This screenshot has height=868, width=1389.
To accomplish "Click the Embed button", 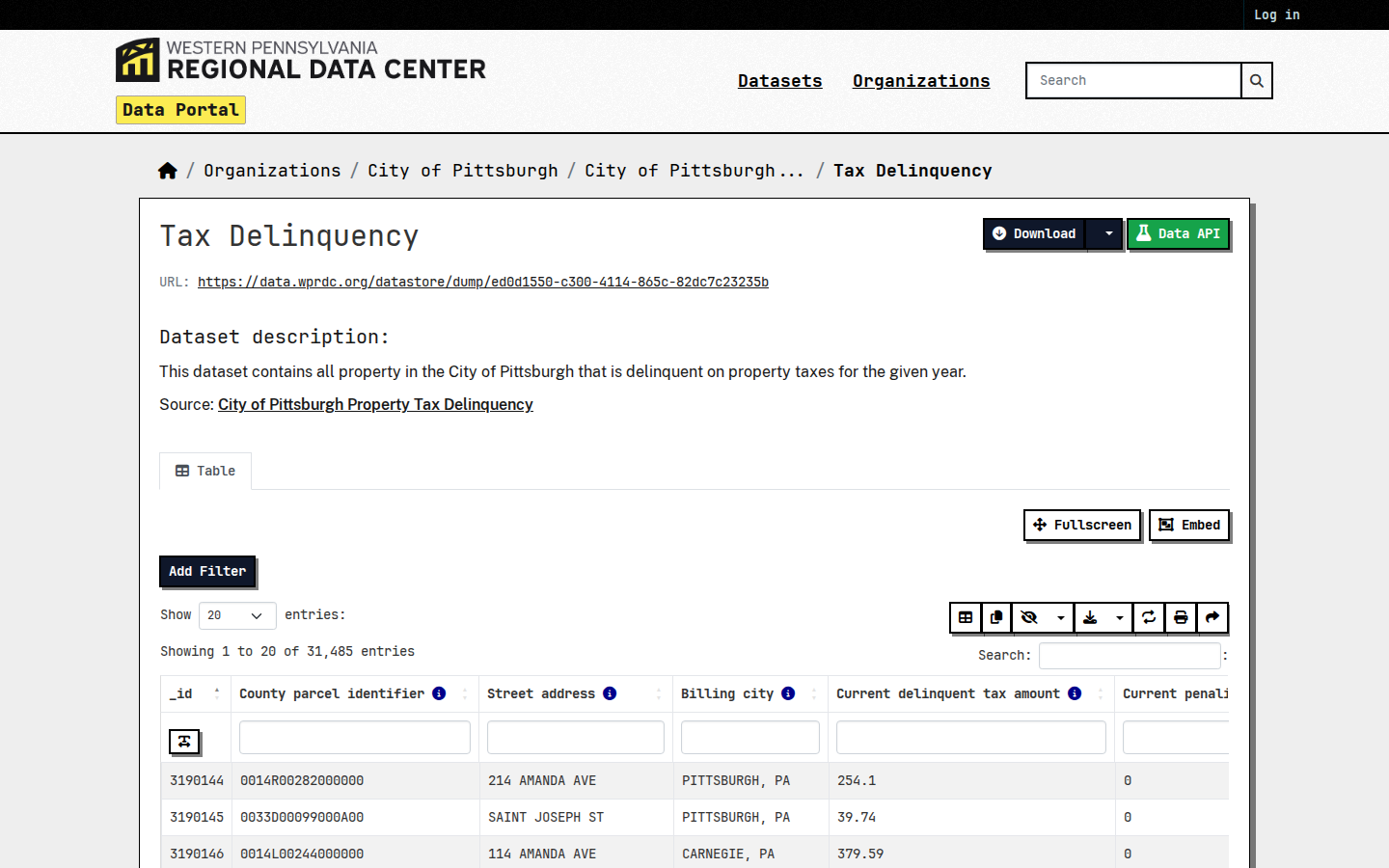I will (1189, 525).
